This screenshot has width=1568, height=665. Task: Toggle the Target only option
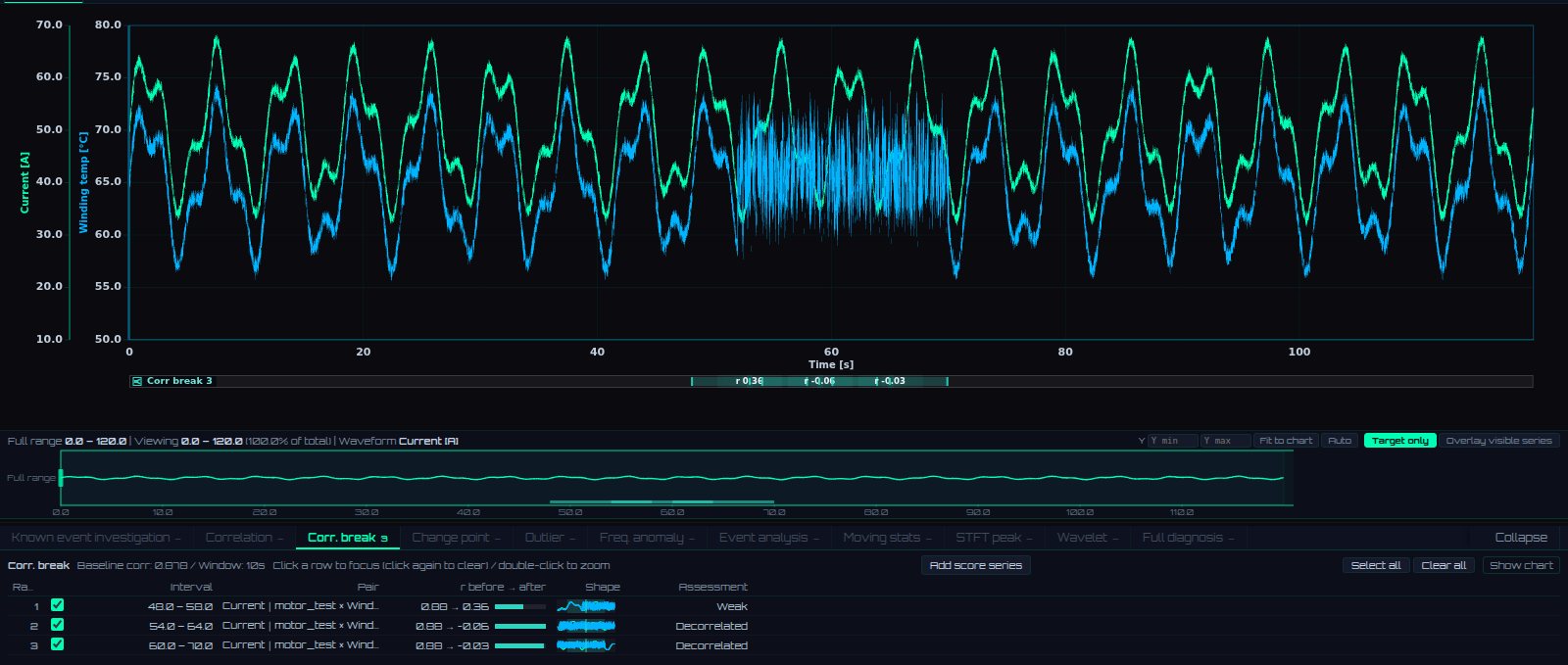point(1399,441)
